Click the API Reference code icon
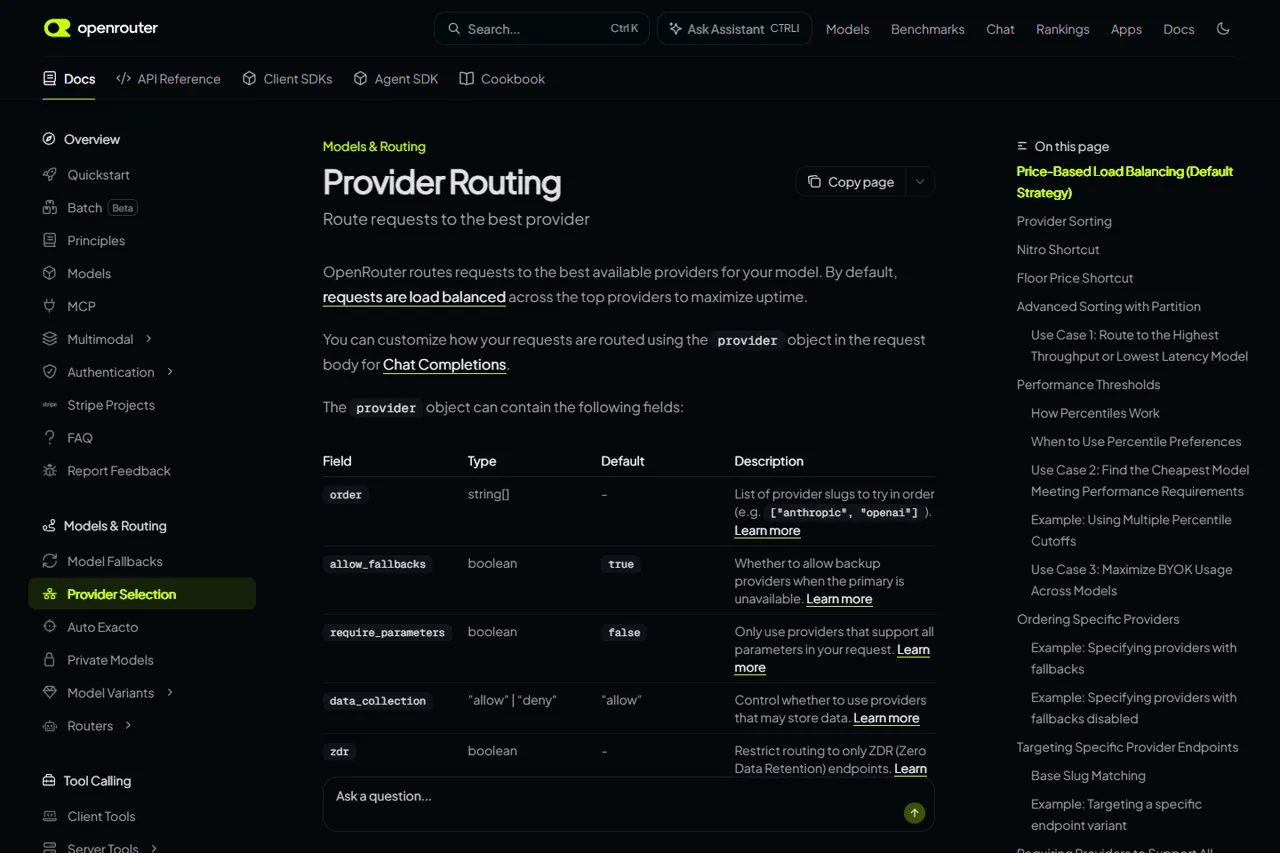Image resolution: width=1280 pixels, height=853 pixels. (x=123, y=78)
